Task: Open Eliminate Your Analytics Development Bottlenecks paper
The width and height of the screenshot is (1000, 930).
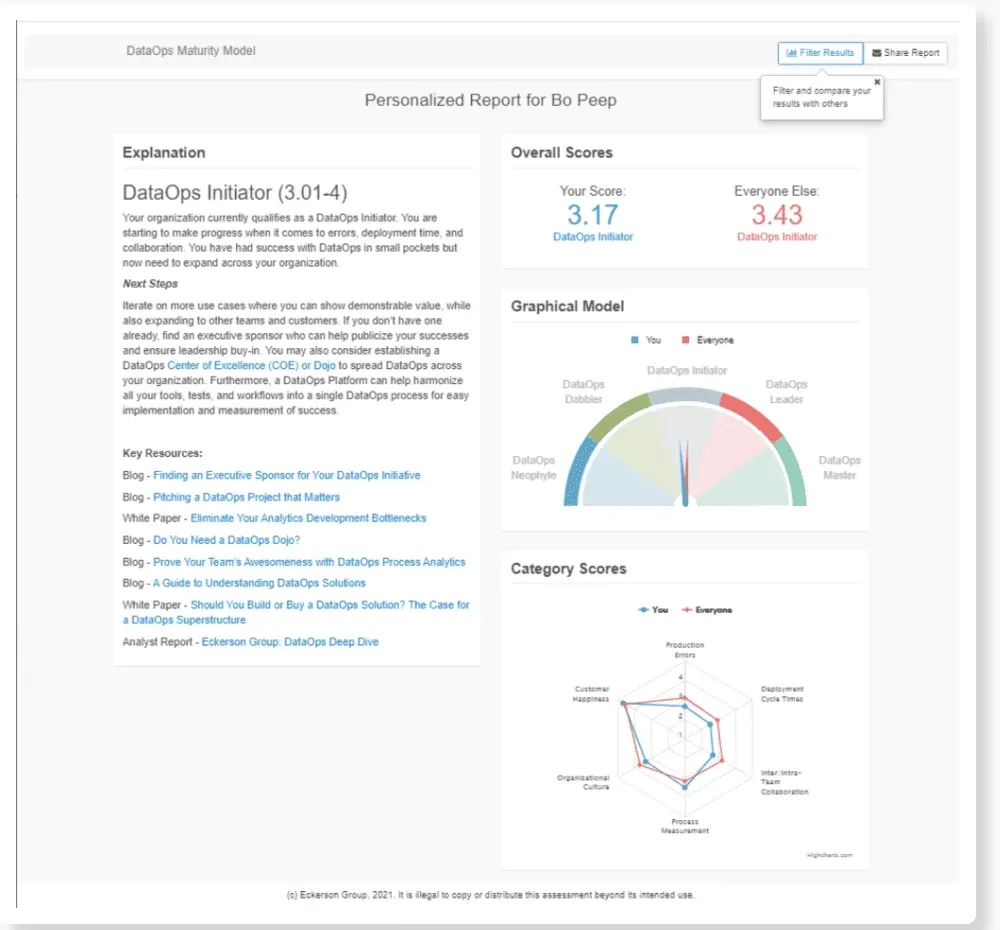Action: coord(308,518)
